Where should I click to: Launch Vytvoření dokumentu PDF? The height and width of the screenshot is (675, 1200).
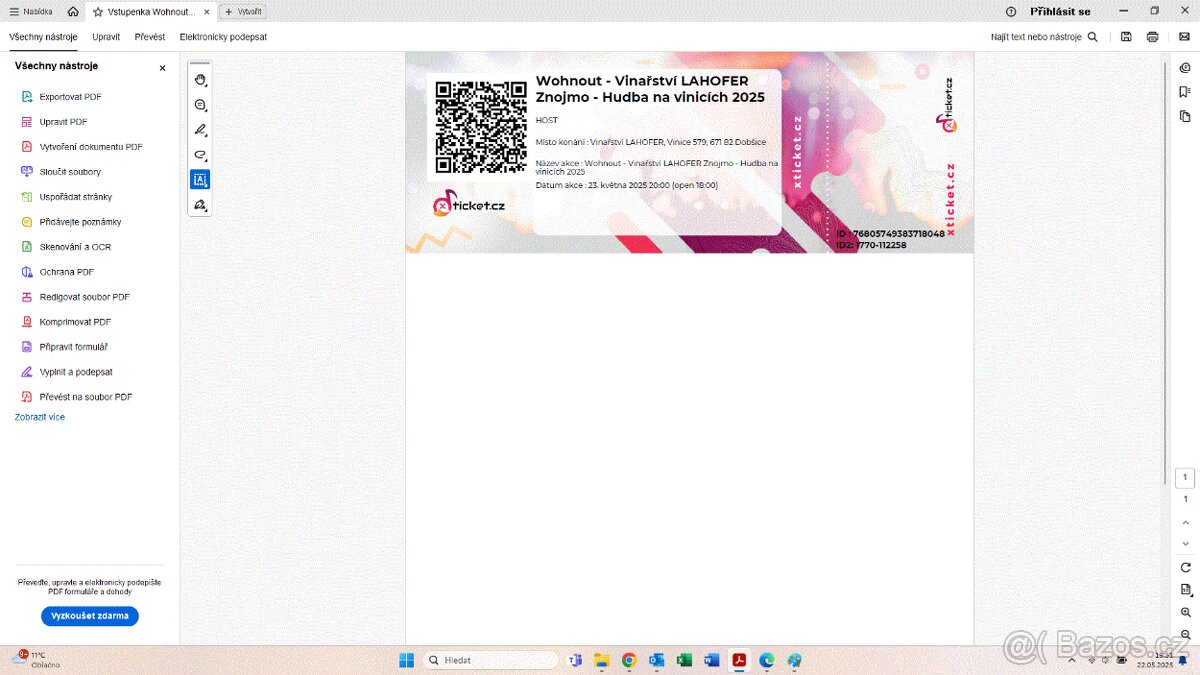coord(82,147)
